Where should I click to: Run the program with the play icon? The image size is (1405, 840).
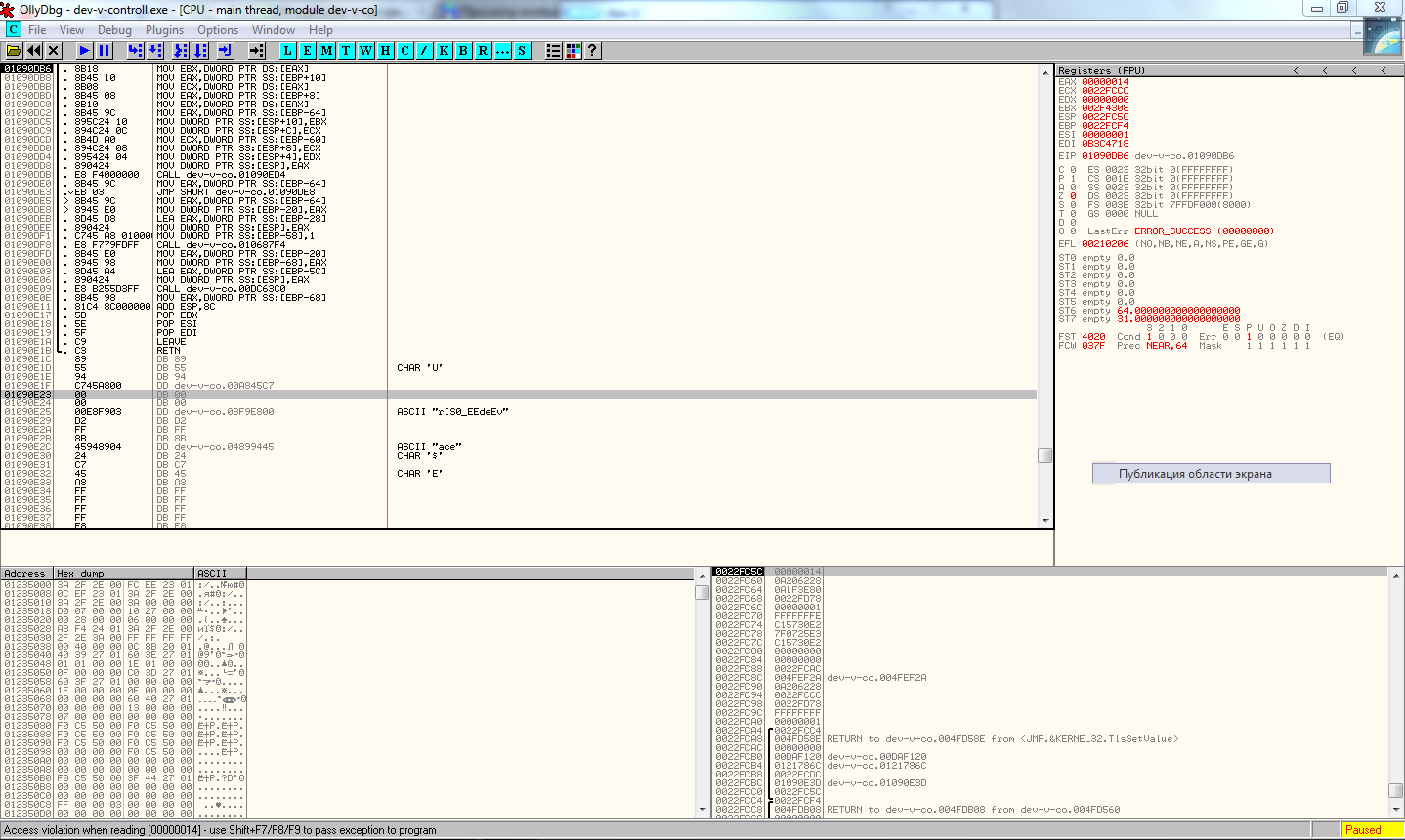[x=85, y=50]
